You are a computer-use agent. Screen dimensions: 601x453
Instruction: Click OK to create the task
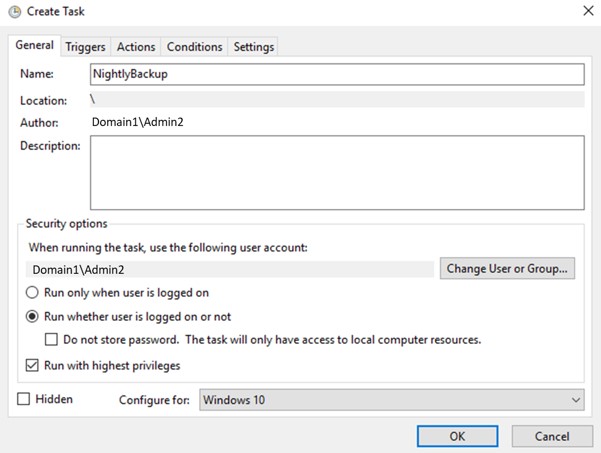(458, 436)
